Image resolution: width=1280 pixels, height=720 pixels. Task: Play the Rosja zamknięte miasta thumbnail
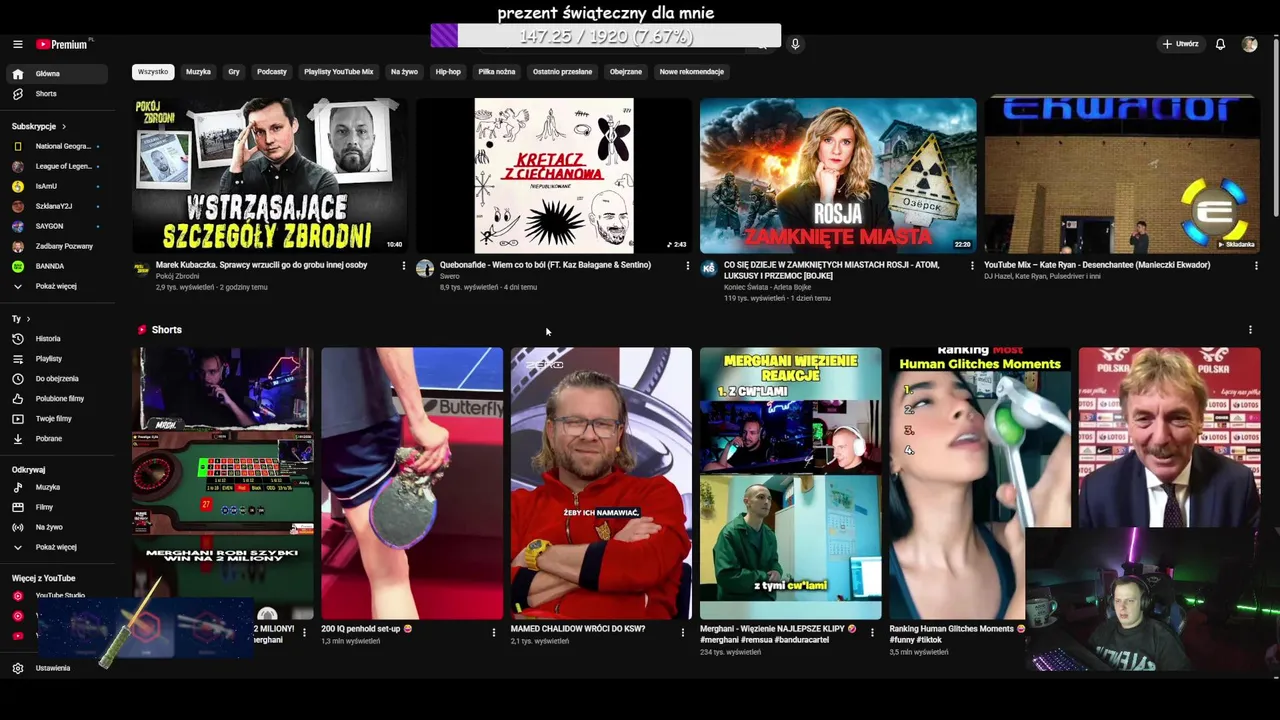838,175
